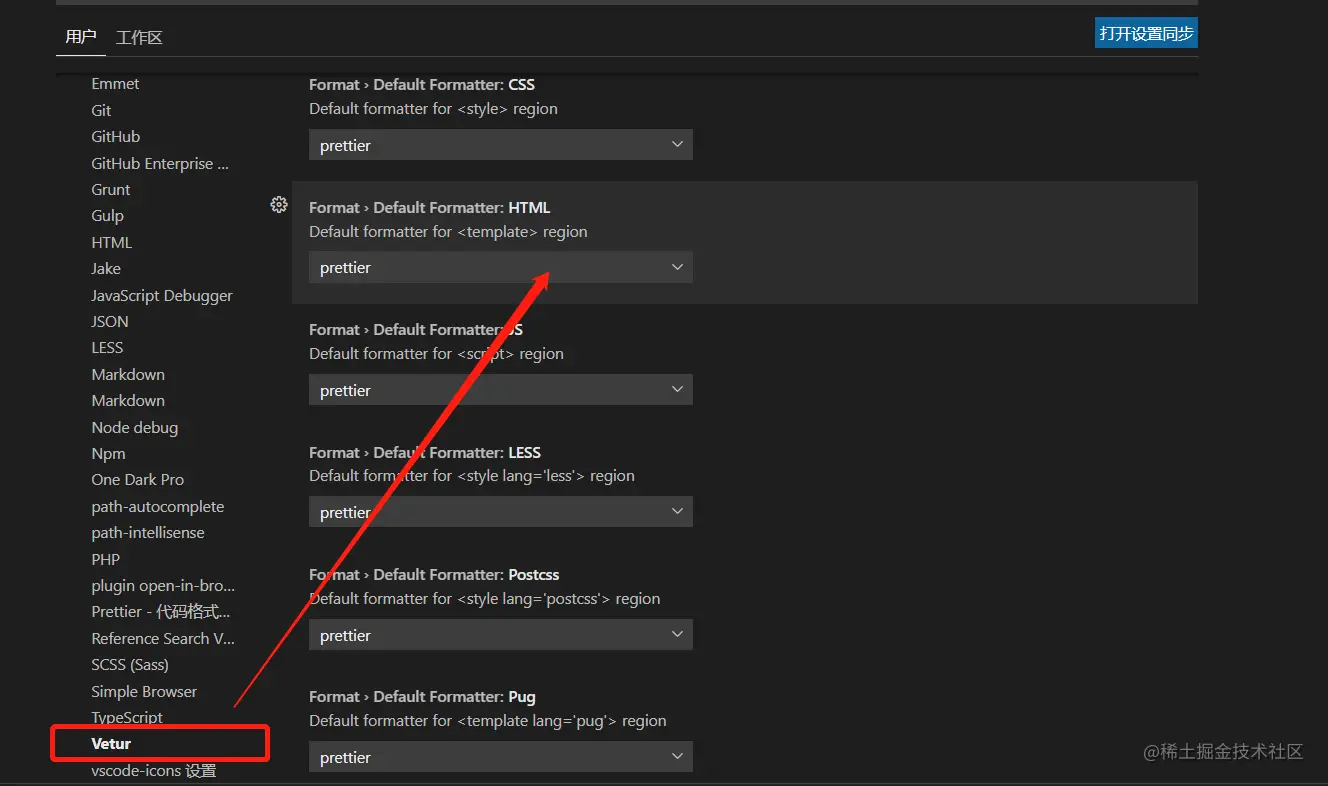Open Simple Browser settings category
1328x786 pixels.
(x=144, y=691)
